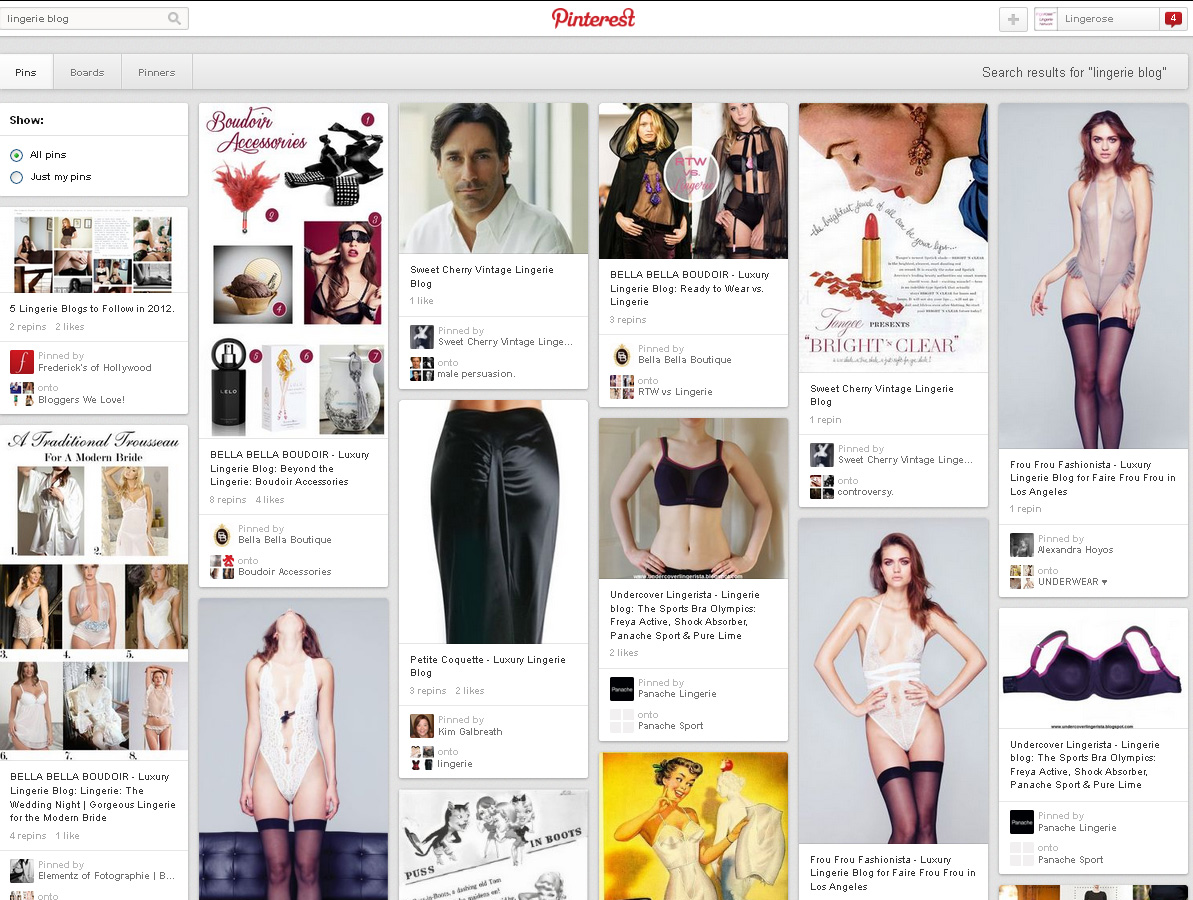Open the black satin skirt pin image

click(x=493, y=522)
